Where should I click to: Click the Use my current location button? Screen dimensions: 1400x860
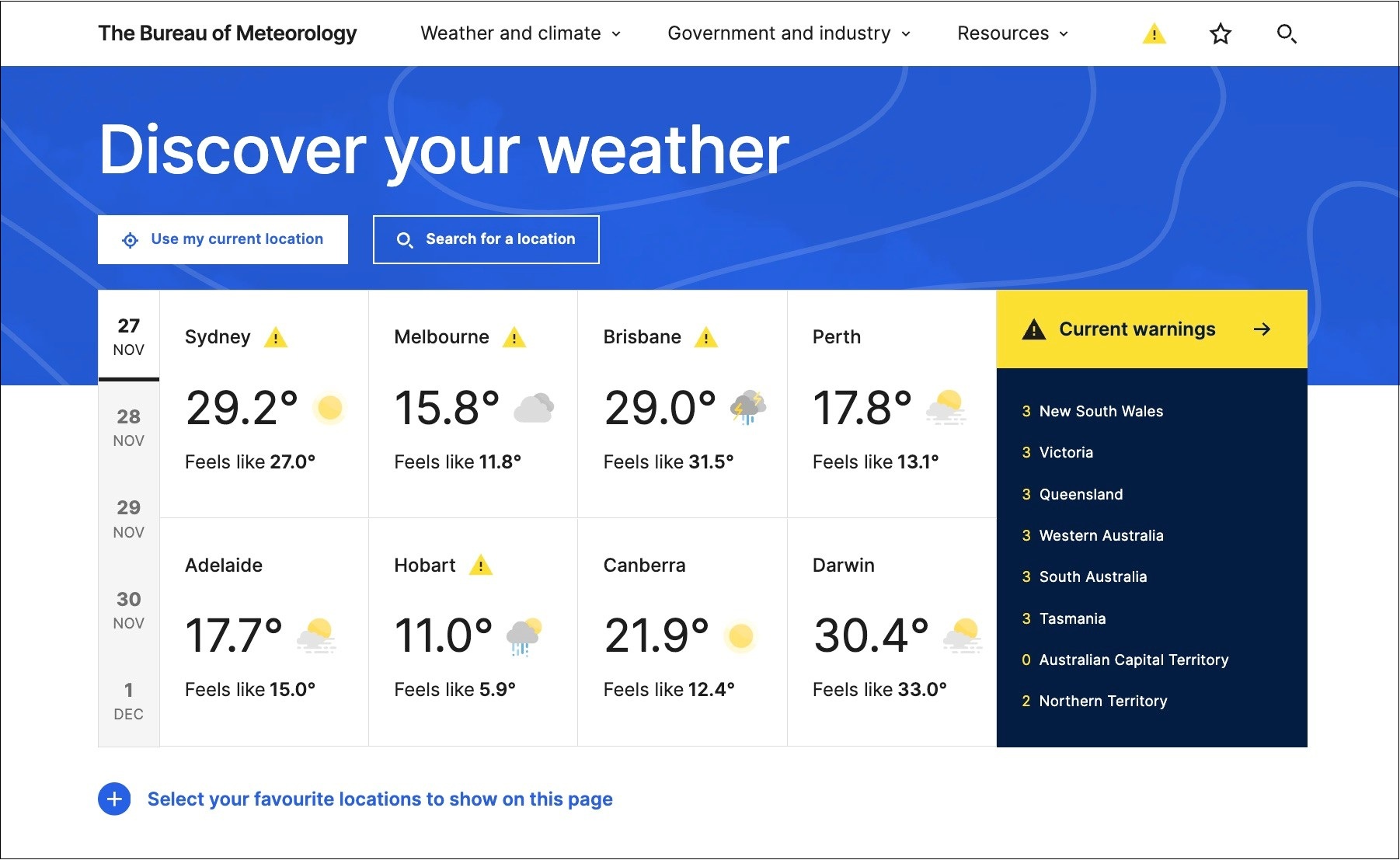coord(223,239)
